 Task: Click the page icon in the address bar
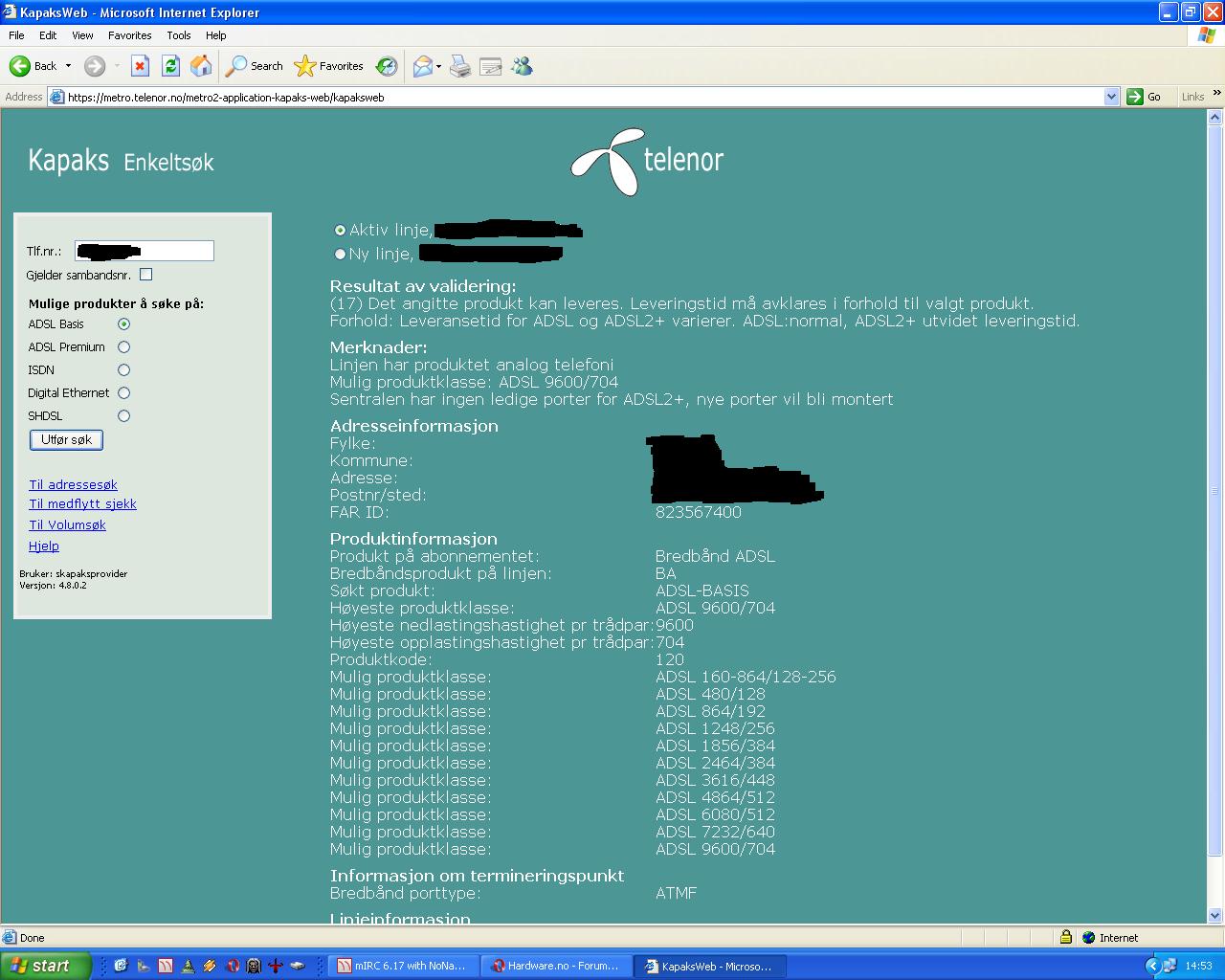tap(56, 97)
